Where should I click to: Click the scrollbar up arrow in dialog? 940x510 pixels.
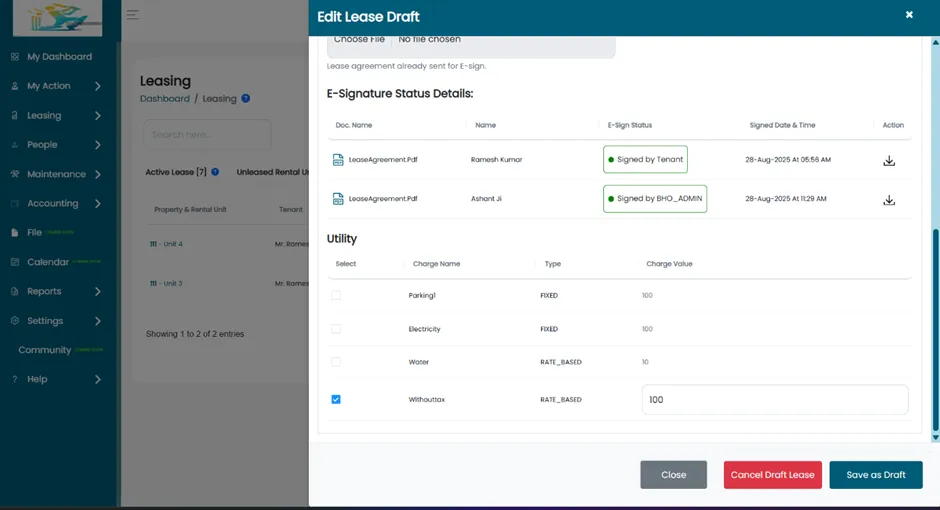tap(935, 42)
